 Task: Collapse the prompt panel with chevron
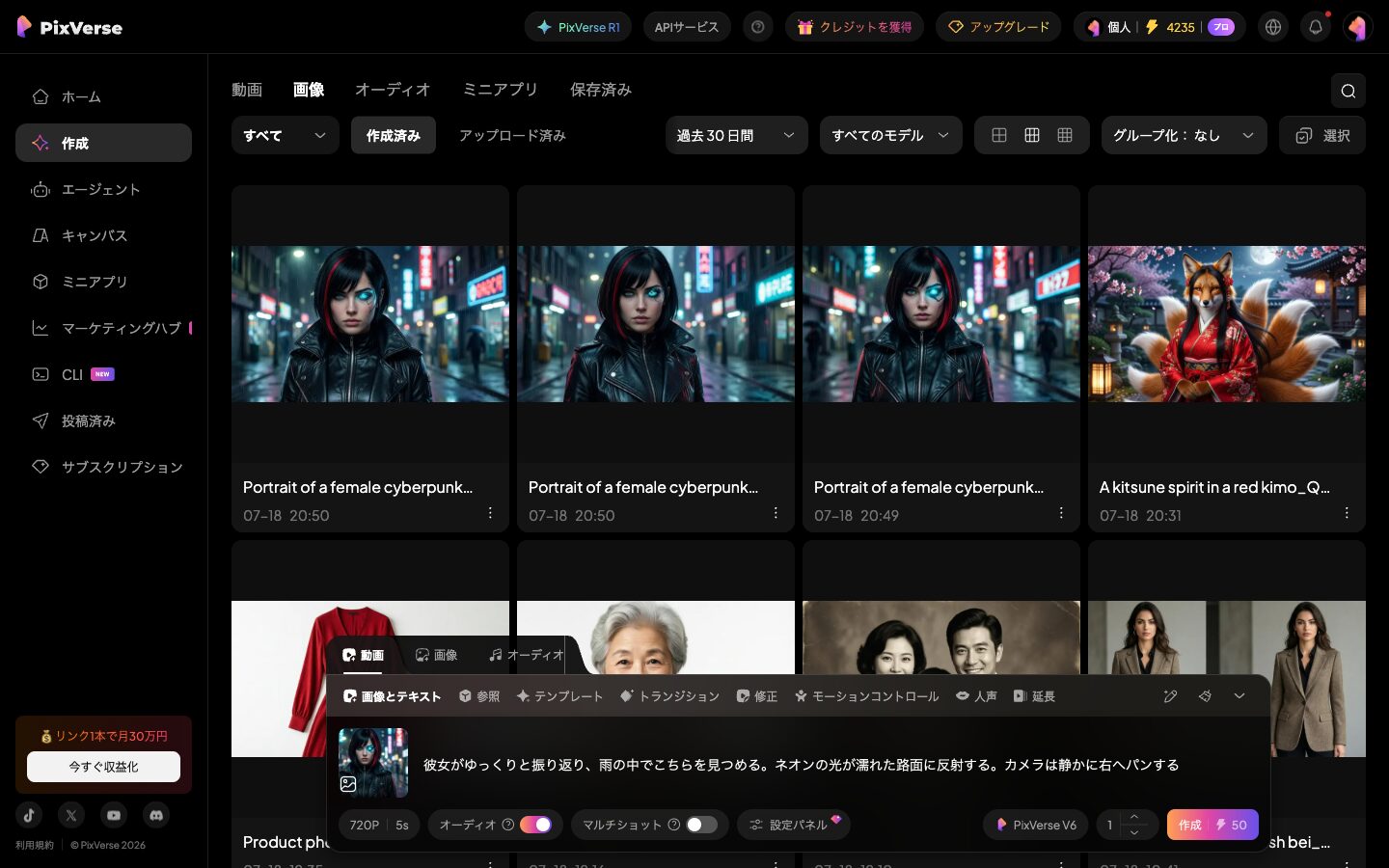pyautogui.click(x=1239, y=696)
